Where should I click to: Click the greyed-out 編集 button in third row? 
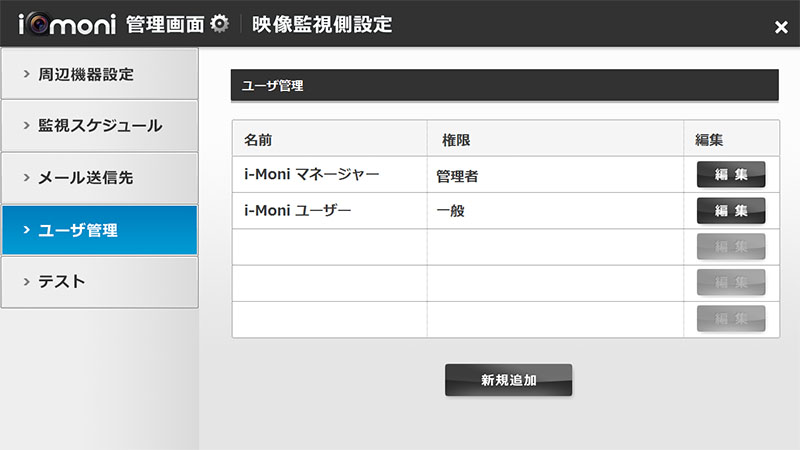731,247
